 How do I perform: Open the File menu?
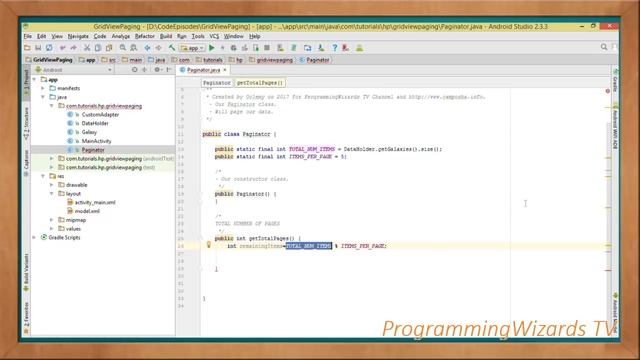point(28,36)
